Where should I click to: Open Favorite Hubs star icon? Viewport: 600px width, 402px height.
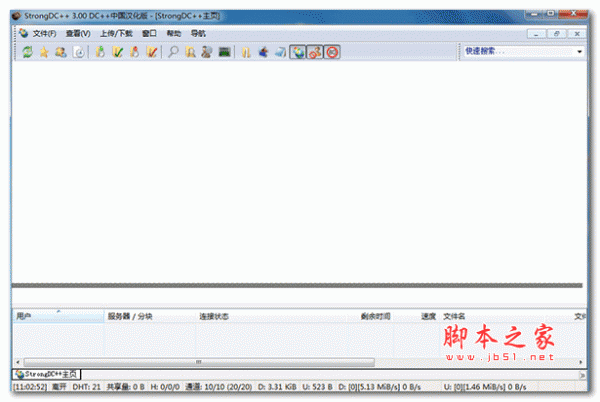click(44, 52)
